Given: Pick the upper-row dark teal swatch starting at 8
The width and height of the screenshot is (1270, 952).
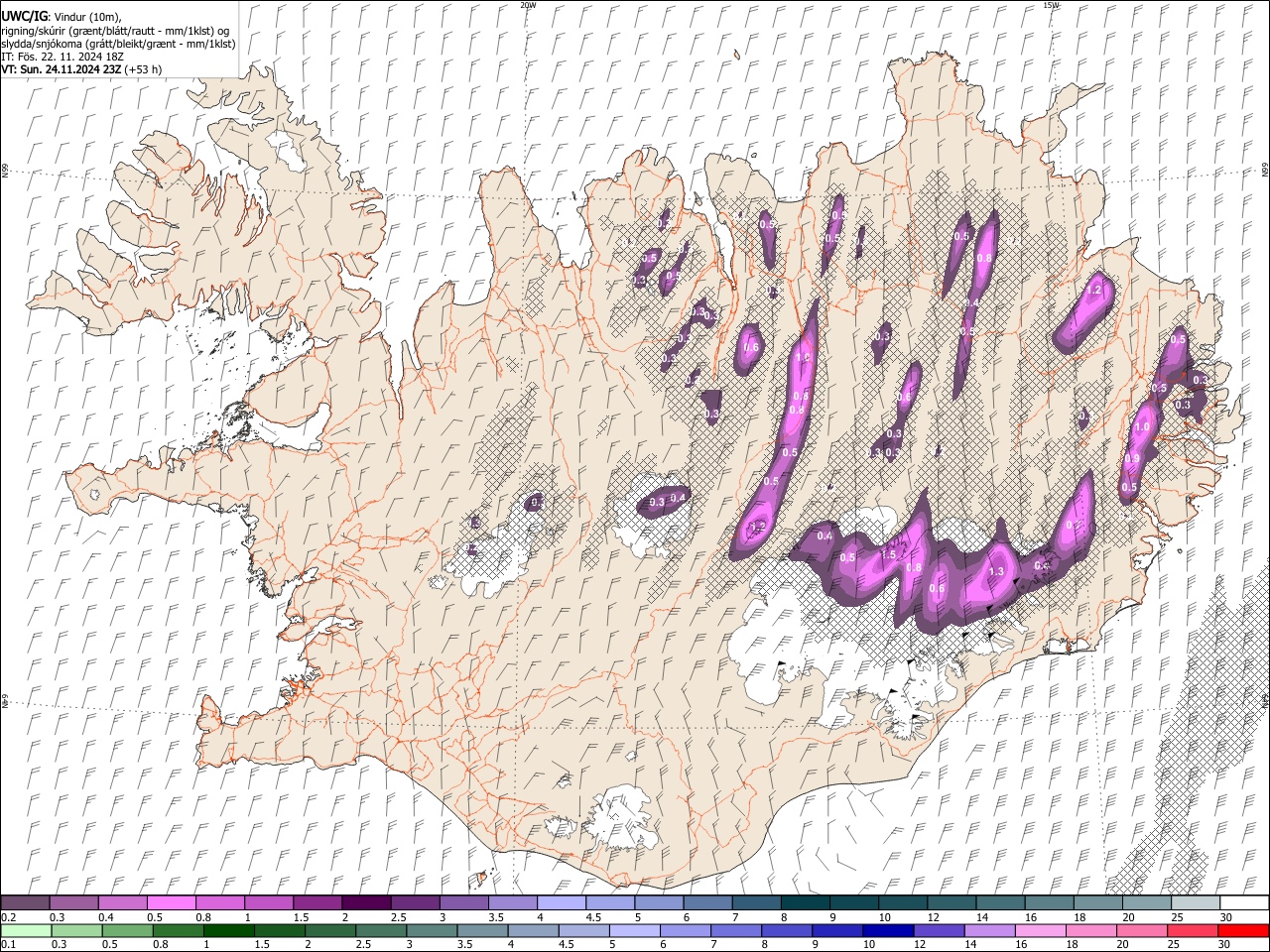Looking at the screenshot, I should [x=805, y=903].
